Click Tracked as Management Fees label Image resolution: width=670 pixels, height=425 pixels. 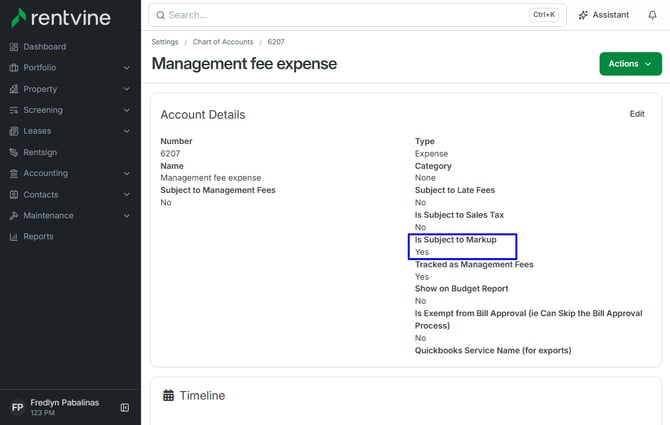[x=474, y=264]
